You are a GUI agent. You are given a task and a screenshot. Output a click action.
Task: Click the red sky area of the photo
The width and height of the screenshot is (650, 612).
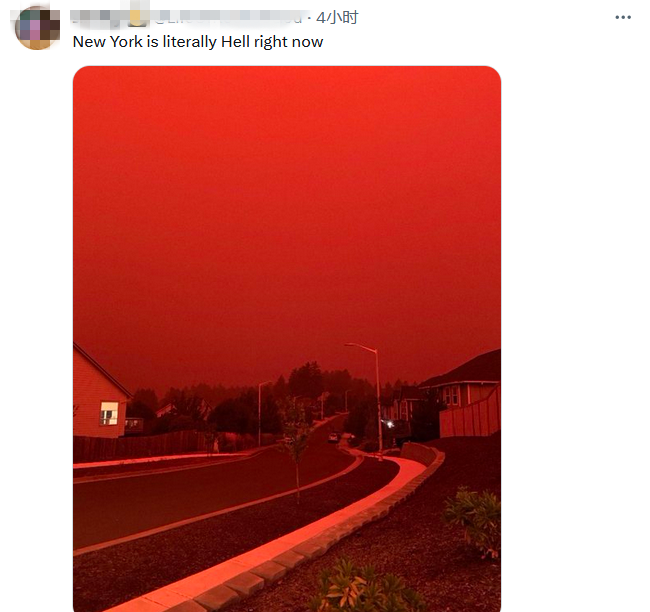287,207
